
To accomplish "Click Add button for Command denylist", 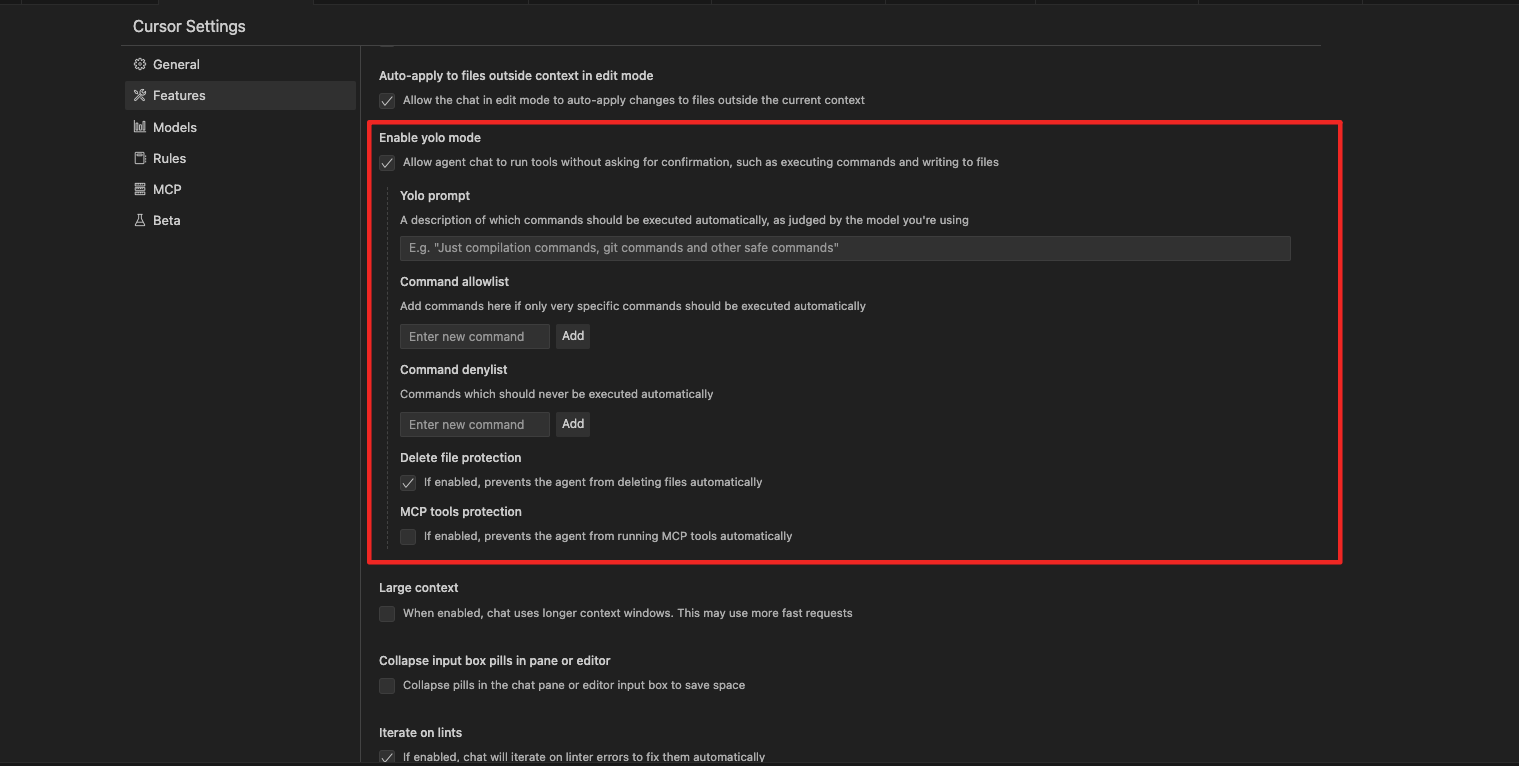I will pyautogui.click(x=573, y=424).
